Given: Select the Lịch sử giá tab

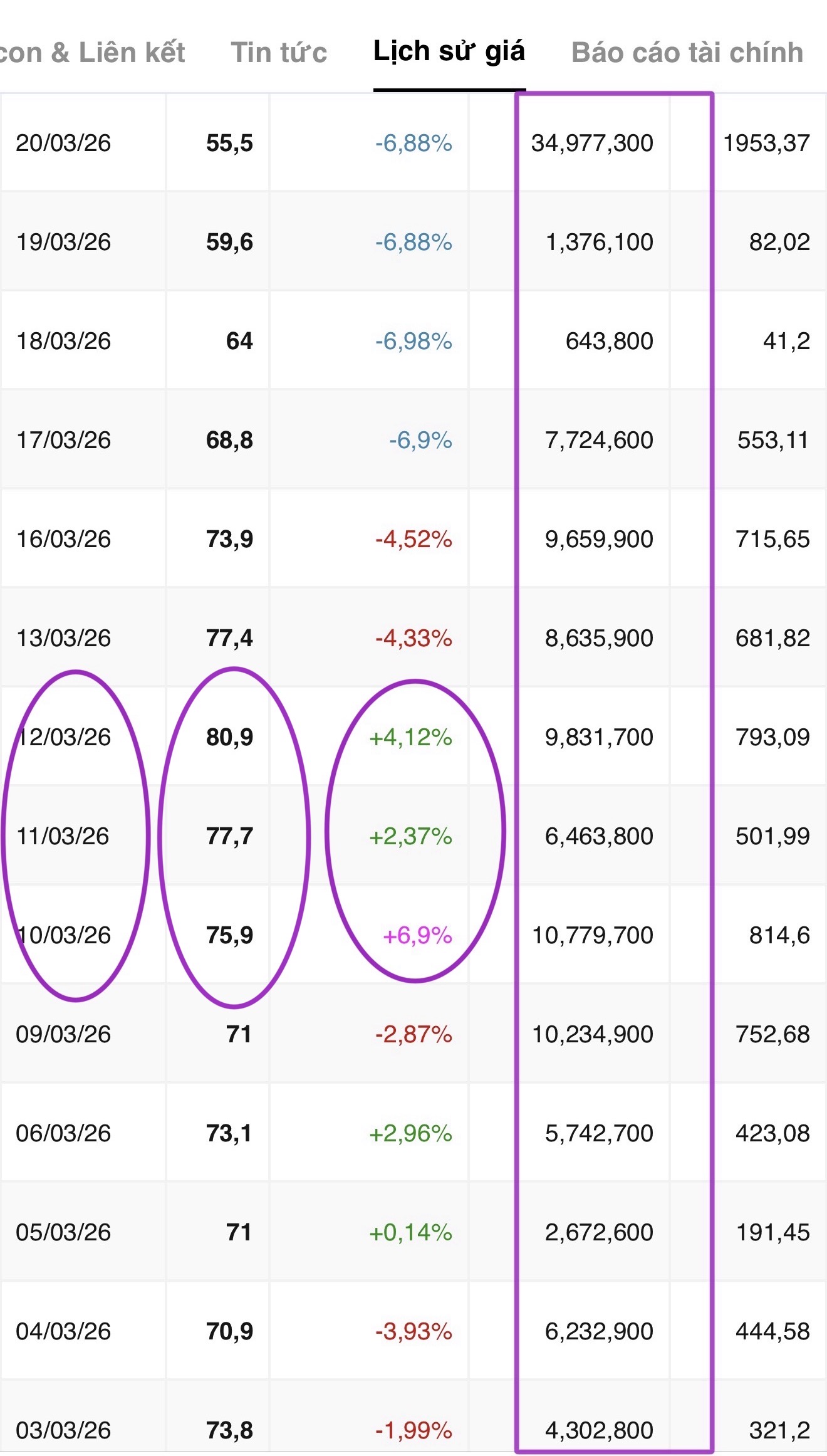Looking at the screenshot, I should (x=449, y=51).
